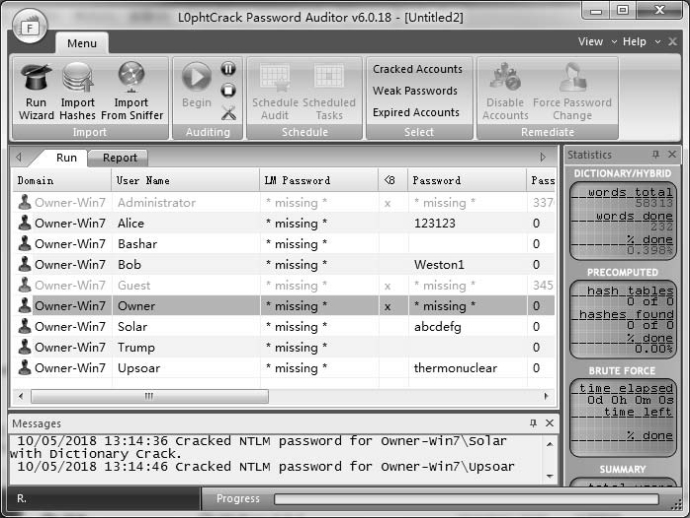Select Expired Accounts
The height and width of the screenshot is (518, 690).
pyautogui.click(x=416, y=112)
